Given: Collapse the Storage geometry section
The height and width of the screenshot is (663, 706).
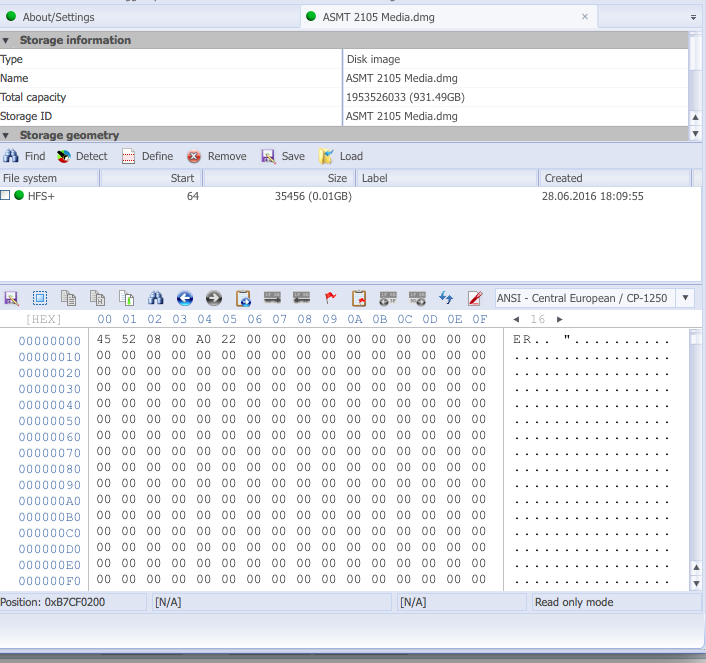Looking at the screenshot, I should tap(6, 136).
